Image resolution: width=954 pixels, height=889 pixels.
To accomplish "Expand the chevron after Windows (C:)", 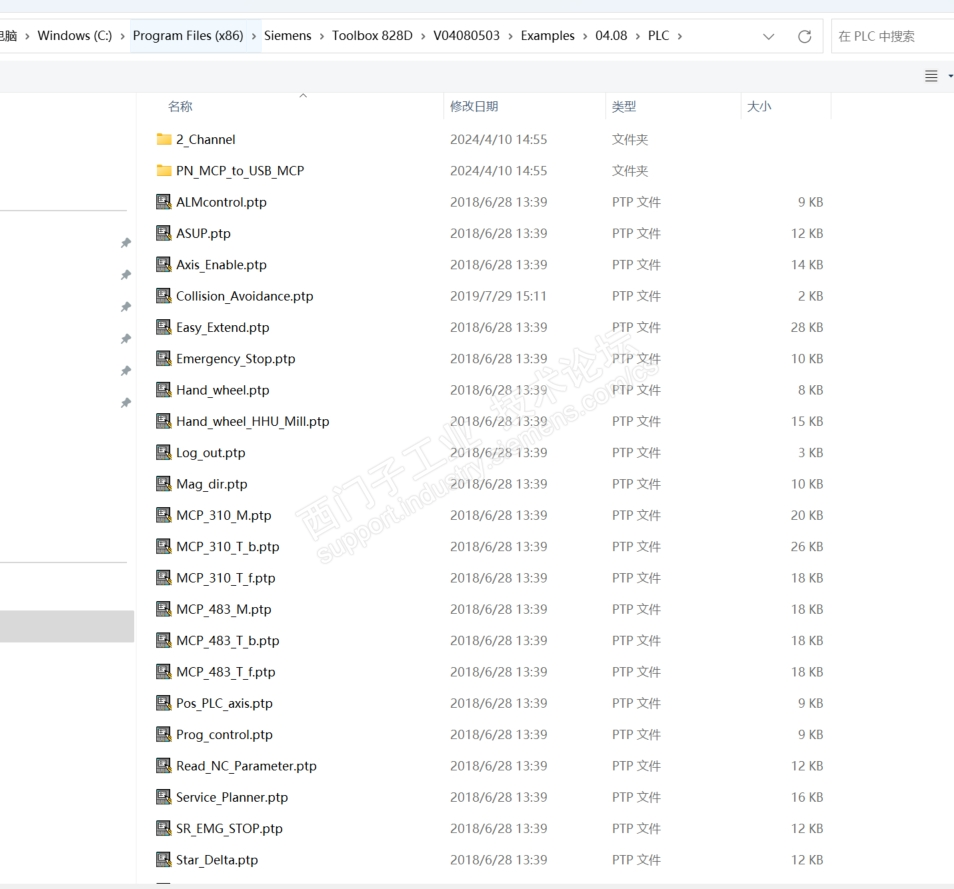I will [122, 36].
